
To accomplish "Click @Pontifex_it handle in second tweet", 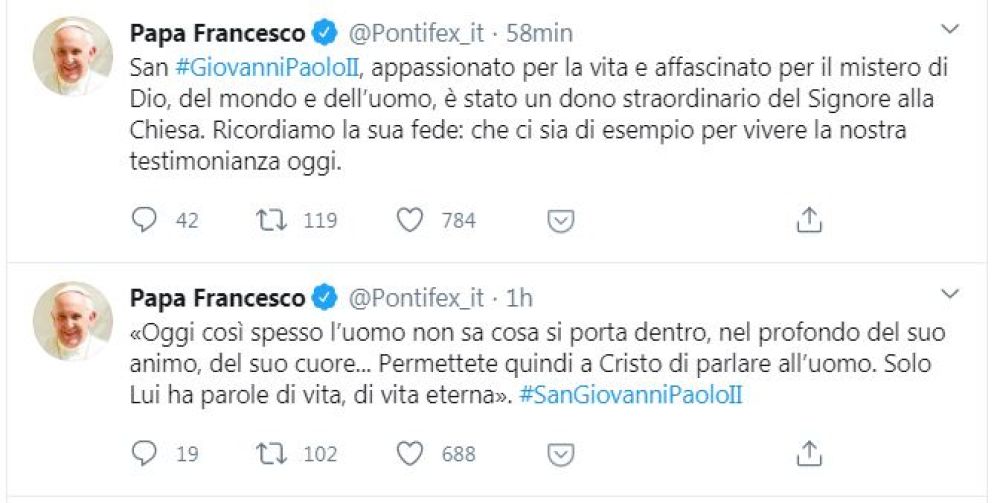I will click(x=415, y=298).
